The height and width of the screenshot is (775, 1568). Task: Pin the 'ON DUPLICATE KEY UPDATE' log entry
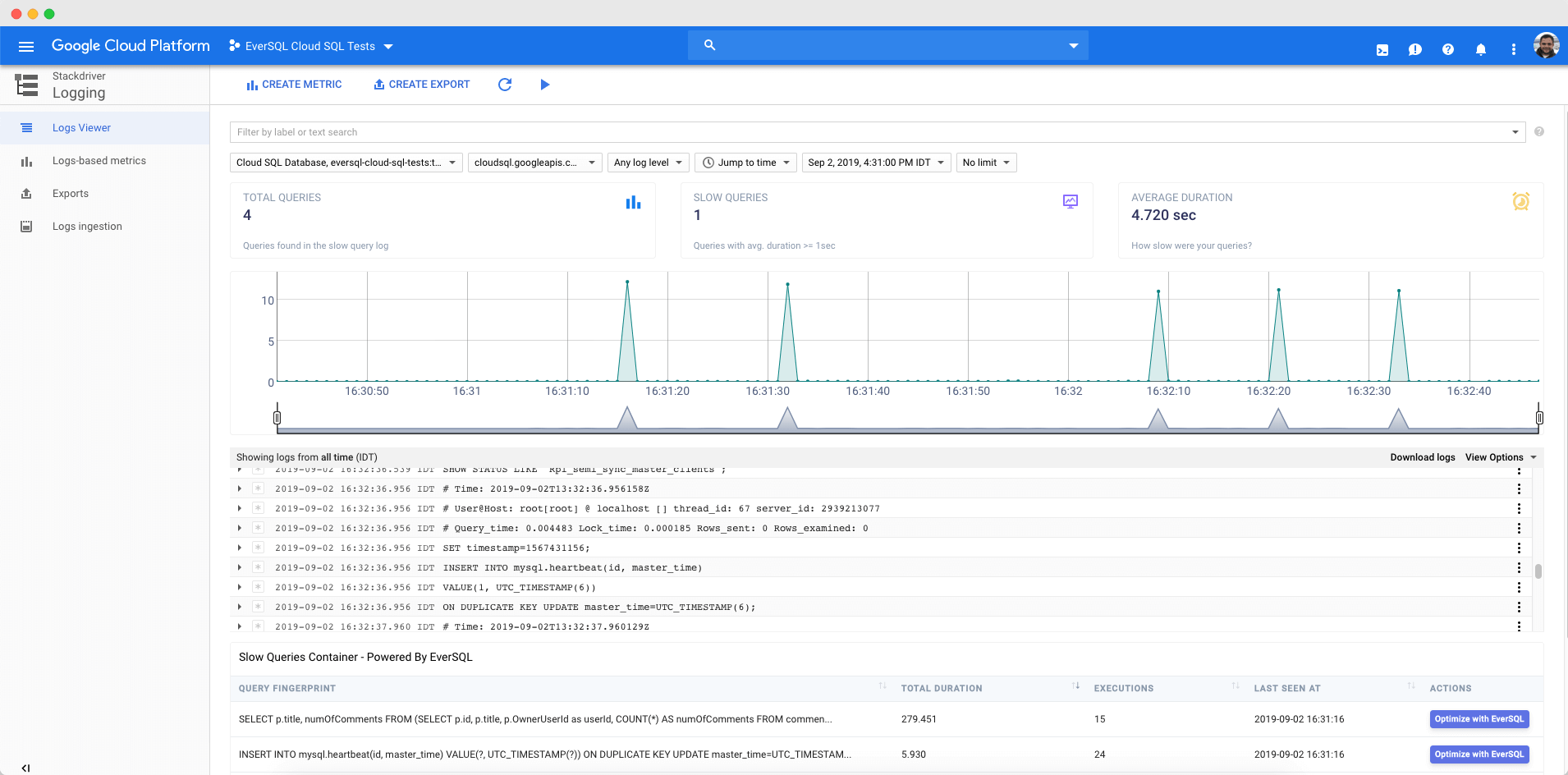coord(258,607)
